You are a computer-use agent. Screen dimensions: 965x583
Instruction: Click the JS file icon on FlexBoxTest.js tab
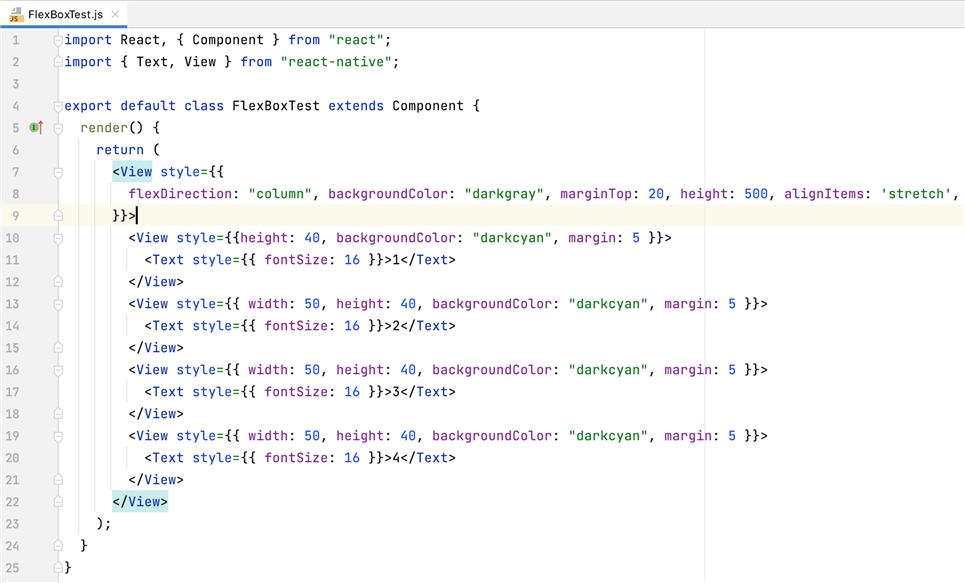click(x=15, y=14)
